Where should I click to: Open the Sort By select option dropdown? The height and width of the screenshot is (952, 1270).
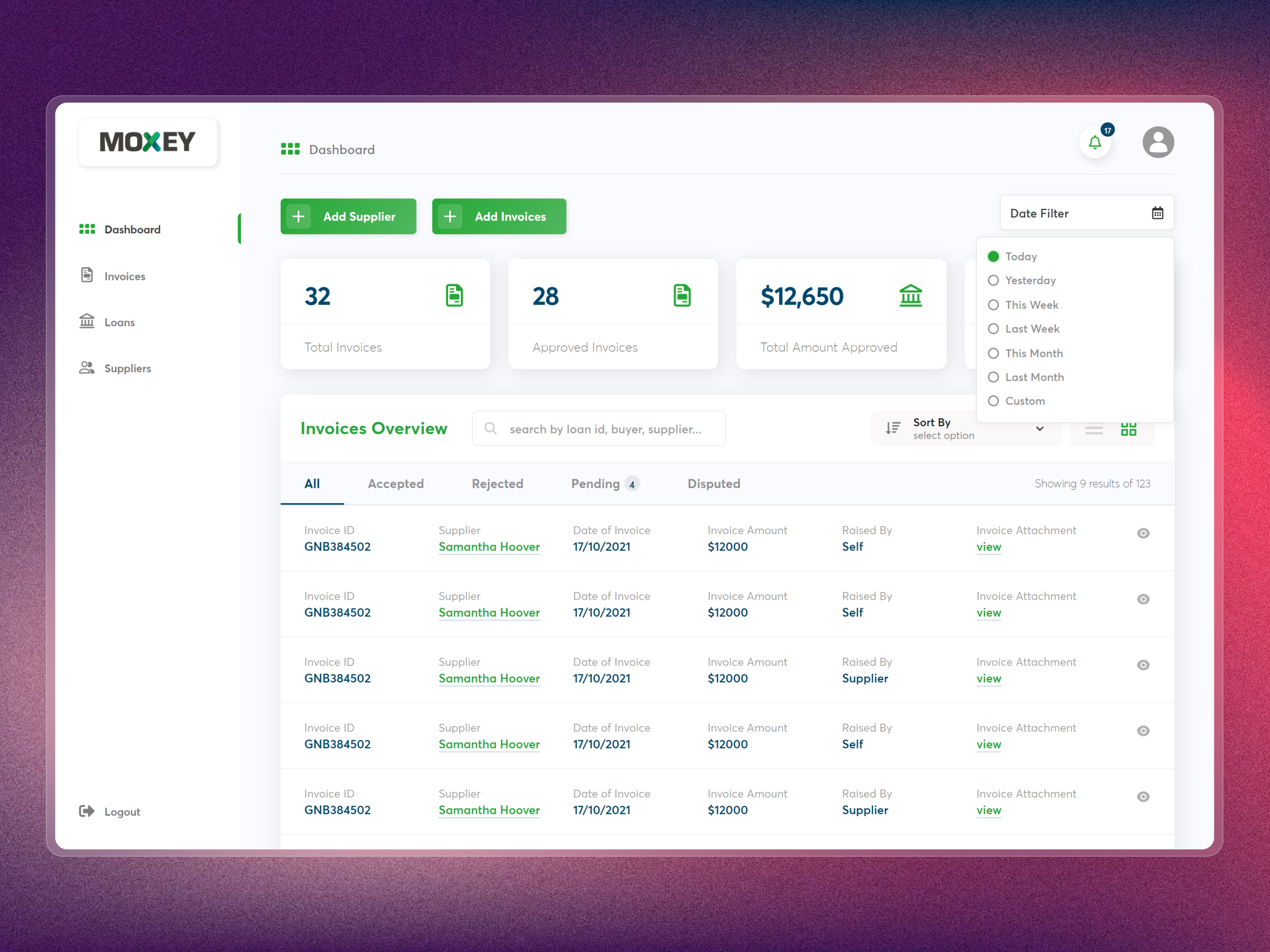coord(1039,428)
